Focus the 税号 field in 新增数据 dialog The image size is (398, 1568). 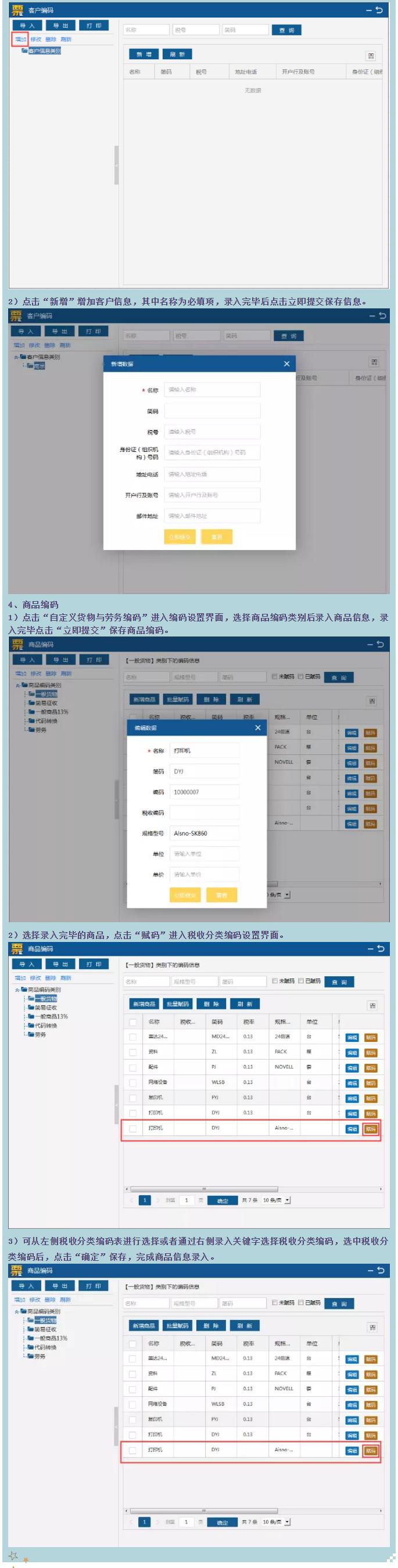click(x=213, y=431)
